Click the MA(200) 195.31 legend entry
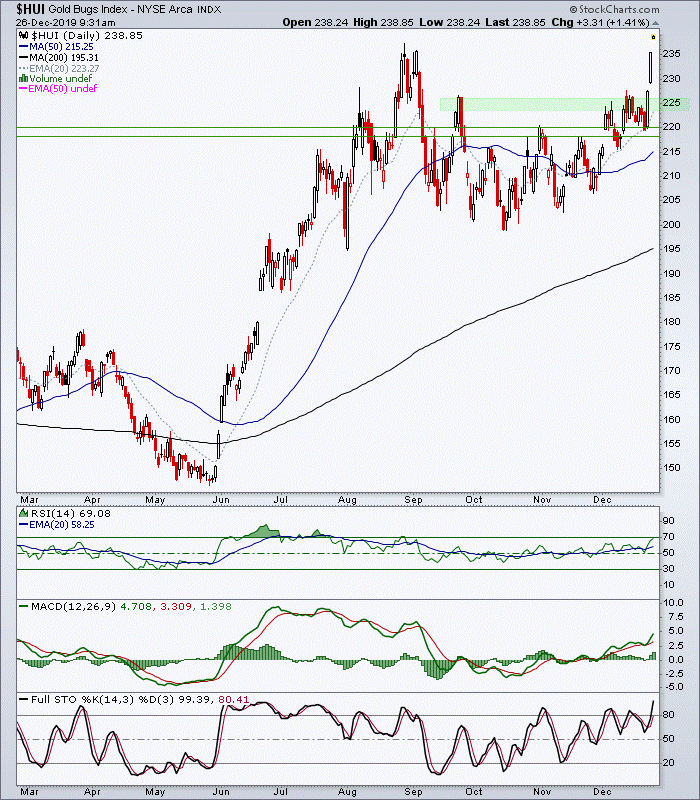 (x=59, y=58)
